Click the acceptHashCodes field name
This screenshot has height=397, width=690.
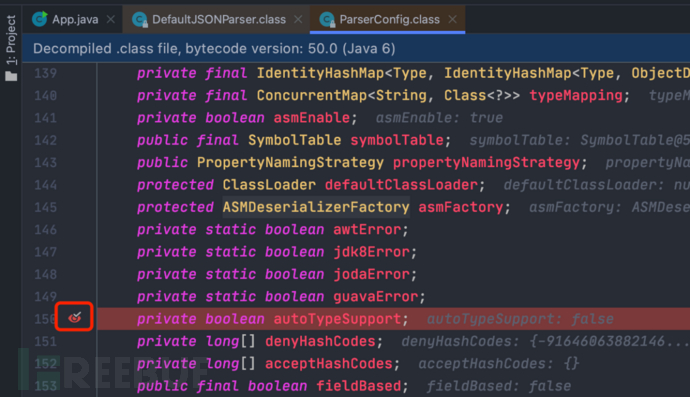329,364
